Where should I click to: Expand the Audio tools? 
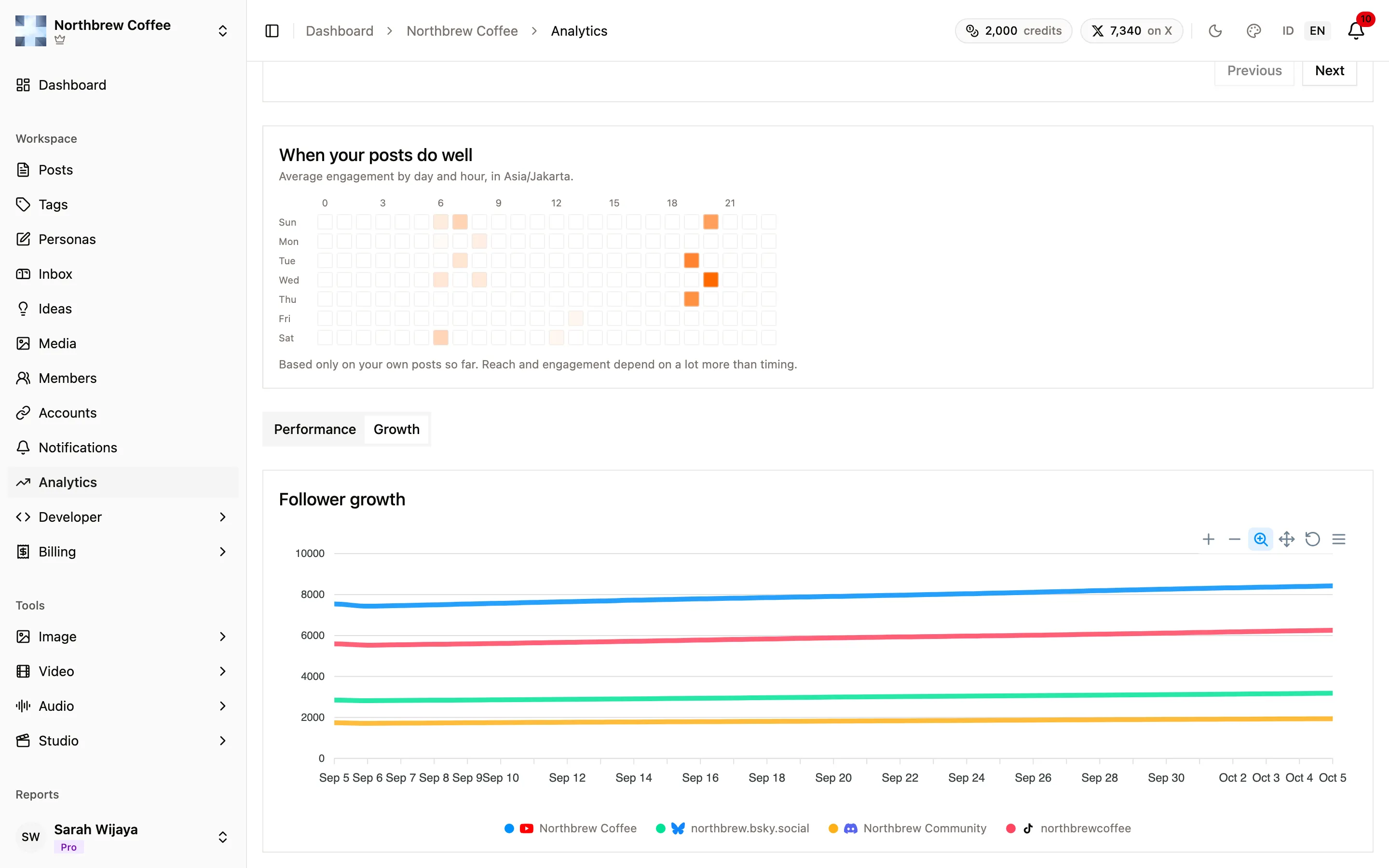pyautogui.click(x=123, y=706)
